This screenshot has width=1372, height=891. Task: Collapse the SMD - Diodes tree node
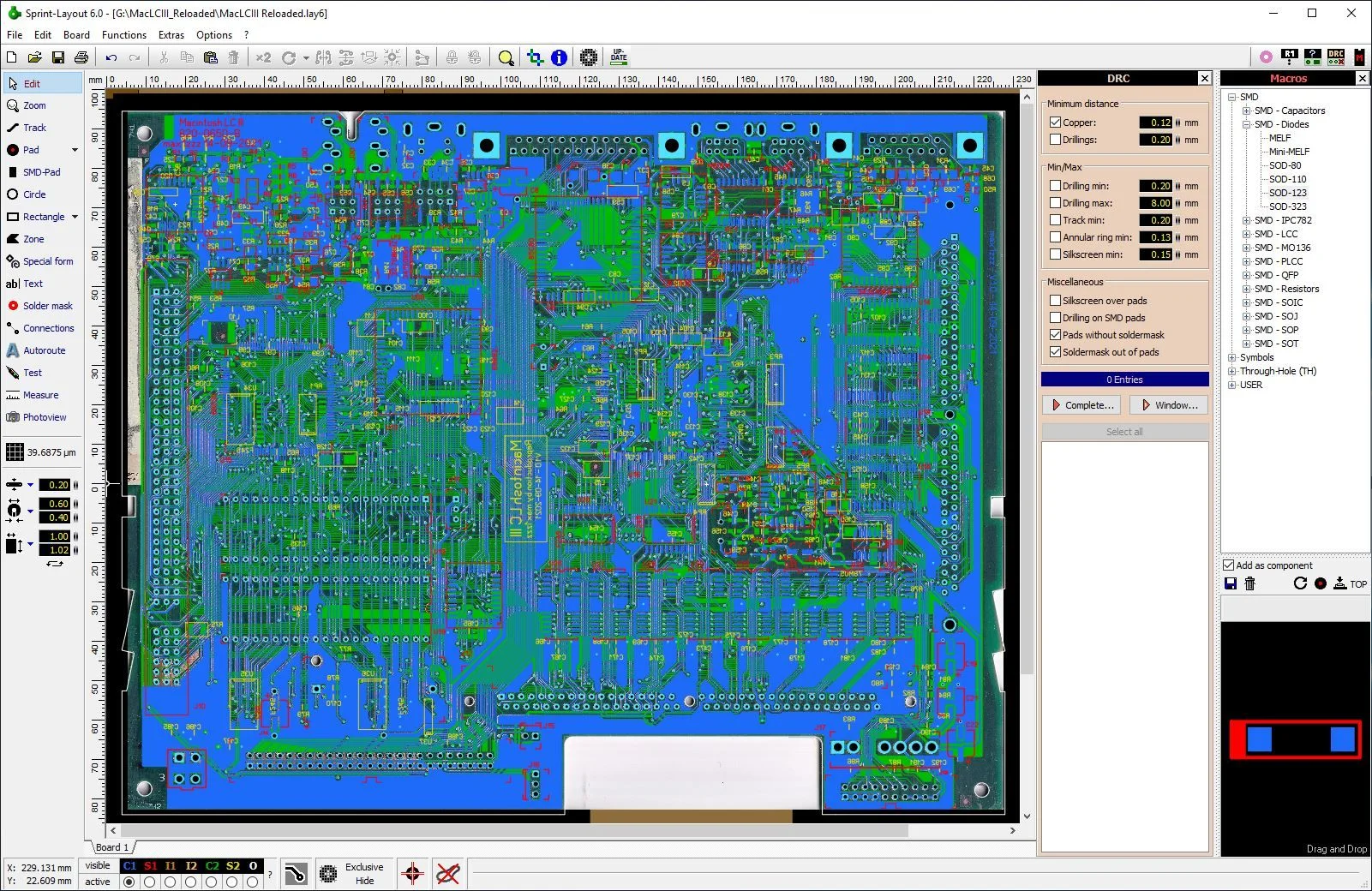point(1247,124)
